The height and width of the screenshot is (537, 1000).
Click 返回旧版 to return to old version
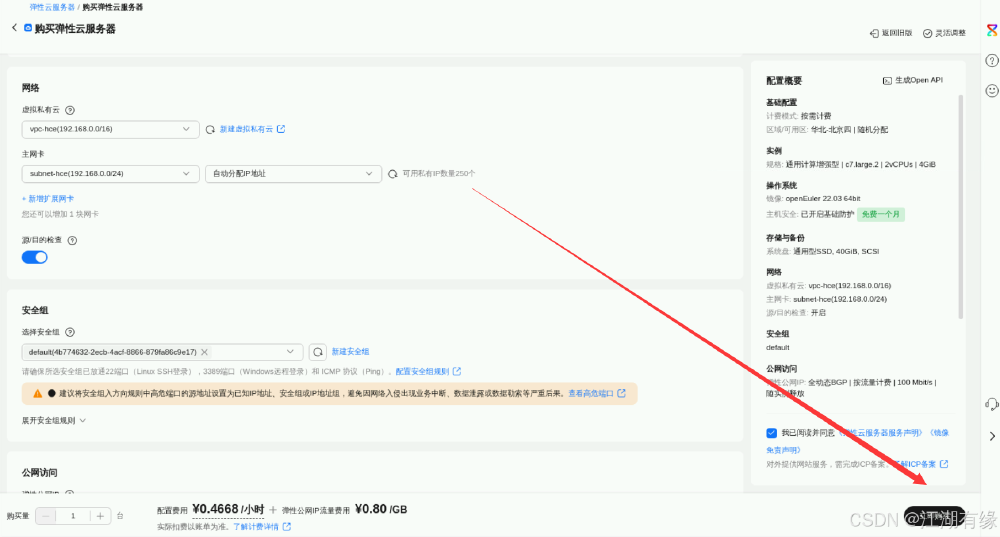click(892, 33)
